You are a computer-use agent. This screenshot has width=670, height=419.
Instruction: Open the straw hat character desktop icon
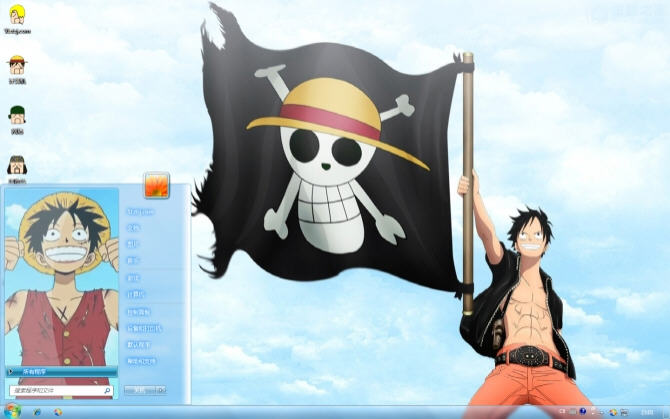17,69
